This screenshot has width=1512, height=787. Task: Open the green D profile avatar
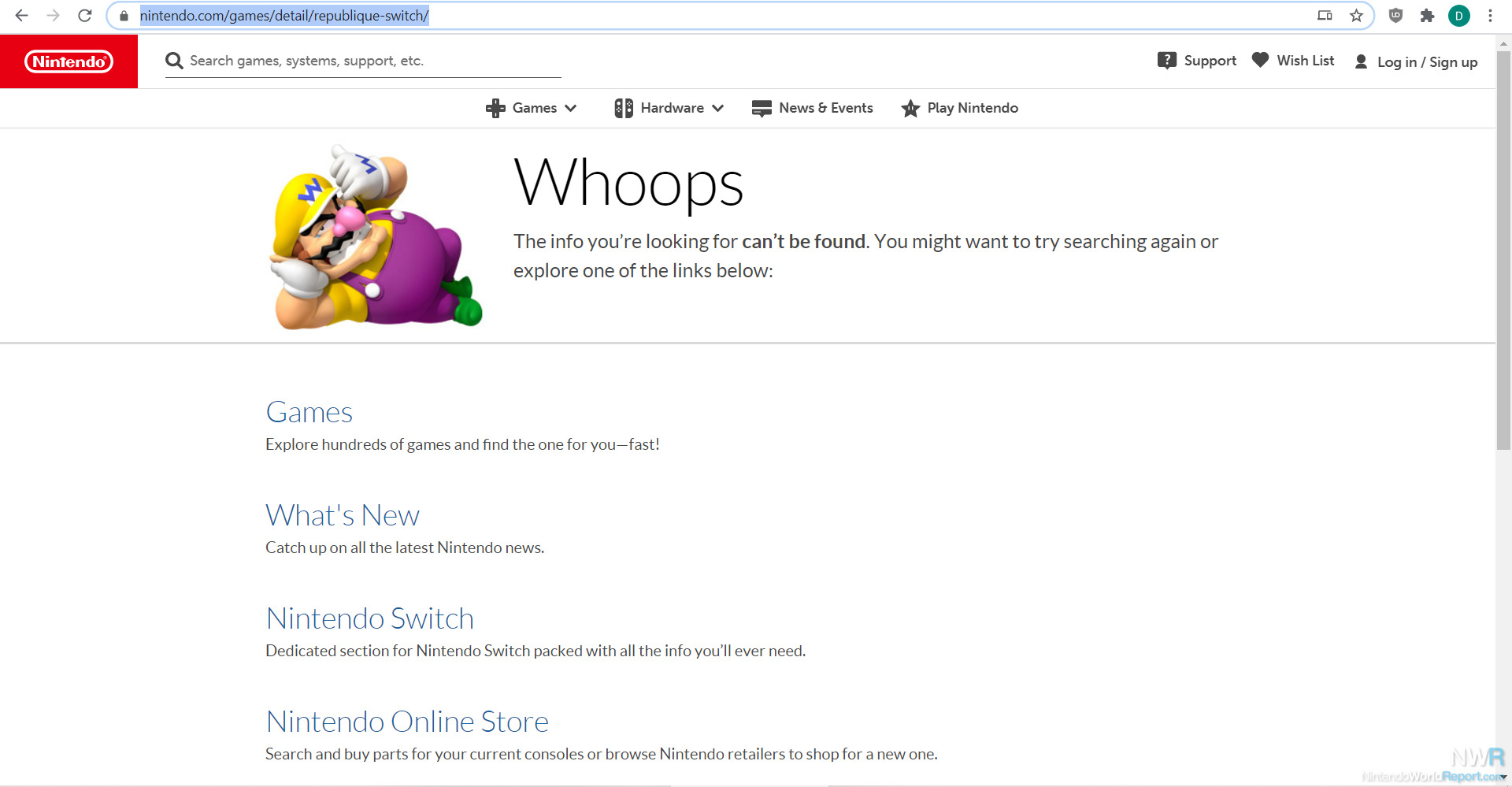click(1459, 16)
